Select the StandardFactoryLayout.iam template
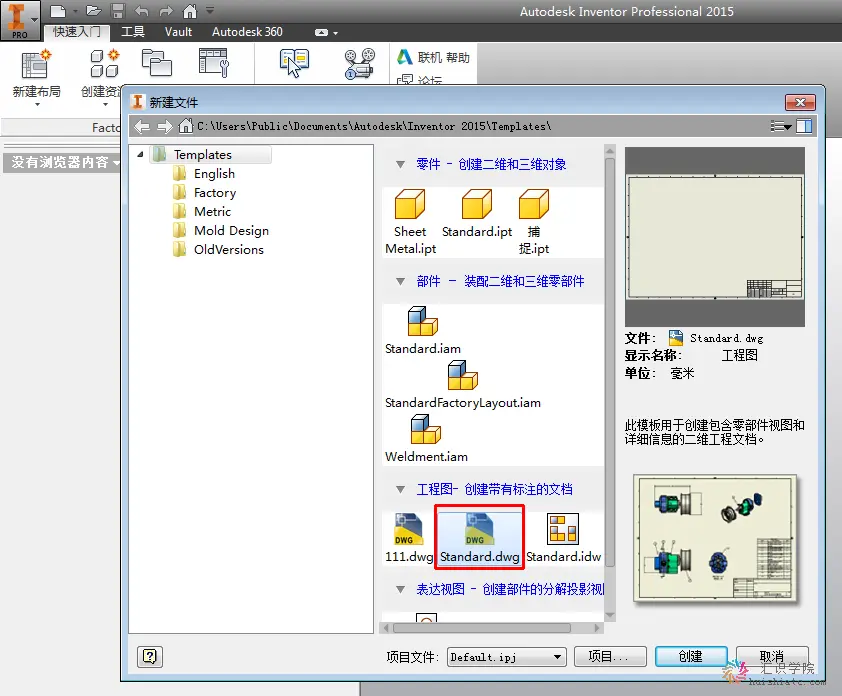Viewport: 842px width, 696px height. [463, 385]
